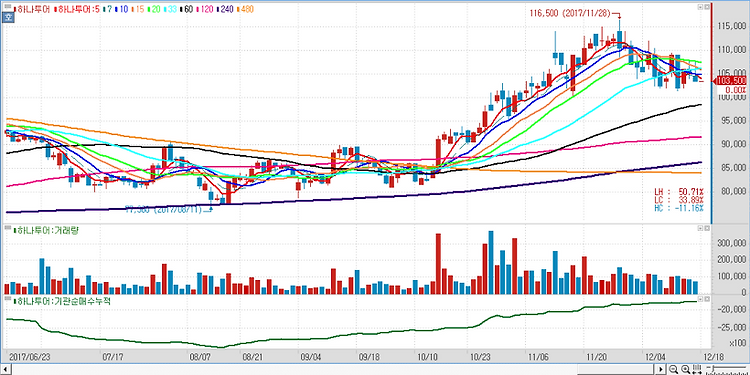Click the candle-spacing adjust icon beside the zoom icons
Image resolution: width=750 pixels, height=375 pixels.
click(697, 369)
